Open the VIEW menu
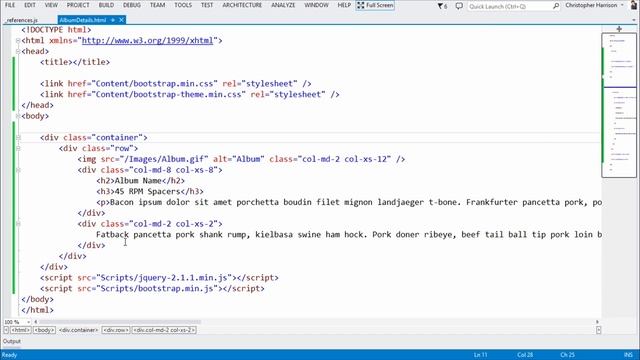This screenshot has width=640, height=360. [51, 5]
